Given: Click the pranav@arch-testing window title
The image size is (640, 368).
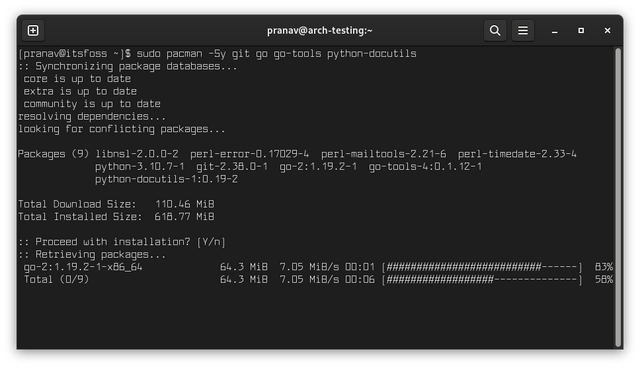Looking at the screenshot, I should 320,31.
